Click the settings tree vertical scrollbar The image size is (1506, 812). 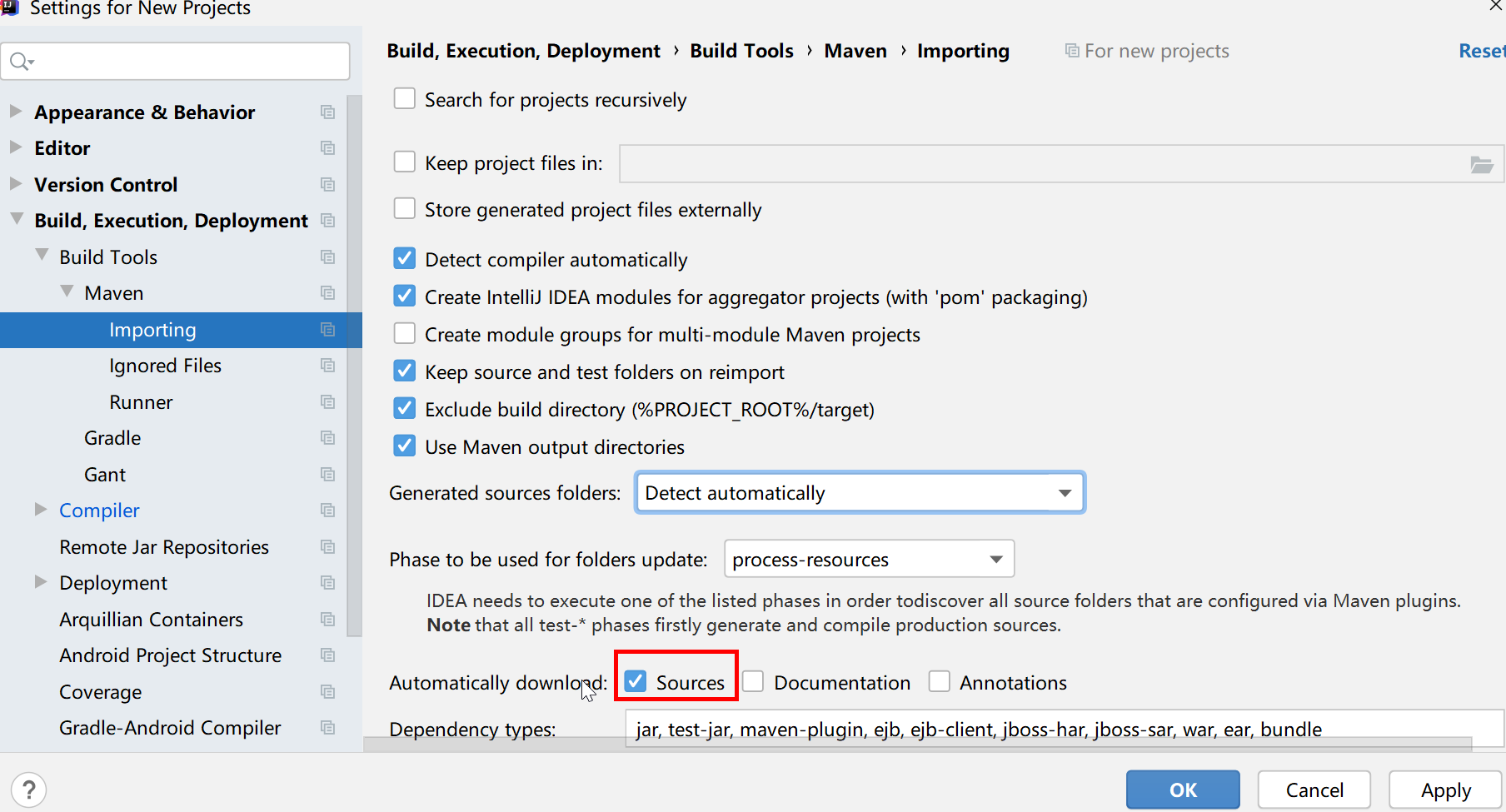click(355, 366)
